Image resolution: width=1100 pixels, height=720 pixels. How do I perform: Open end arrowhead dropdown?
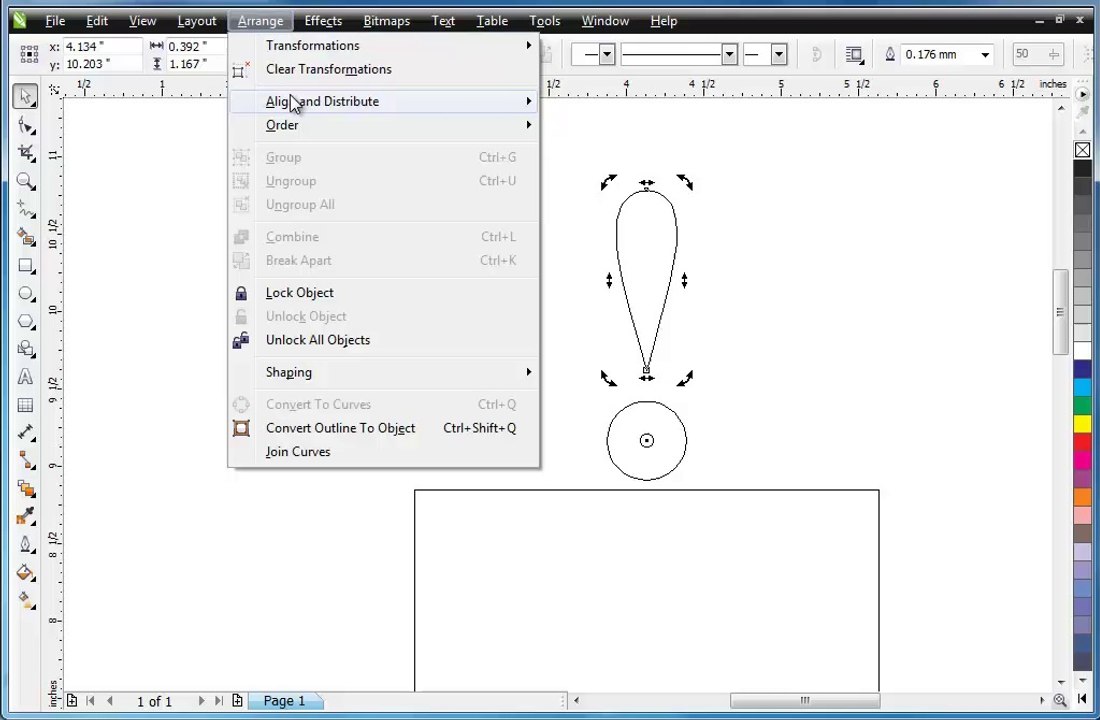[x=779, y=55]
